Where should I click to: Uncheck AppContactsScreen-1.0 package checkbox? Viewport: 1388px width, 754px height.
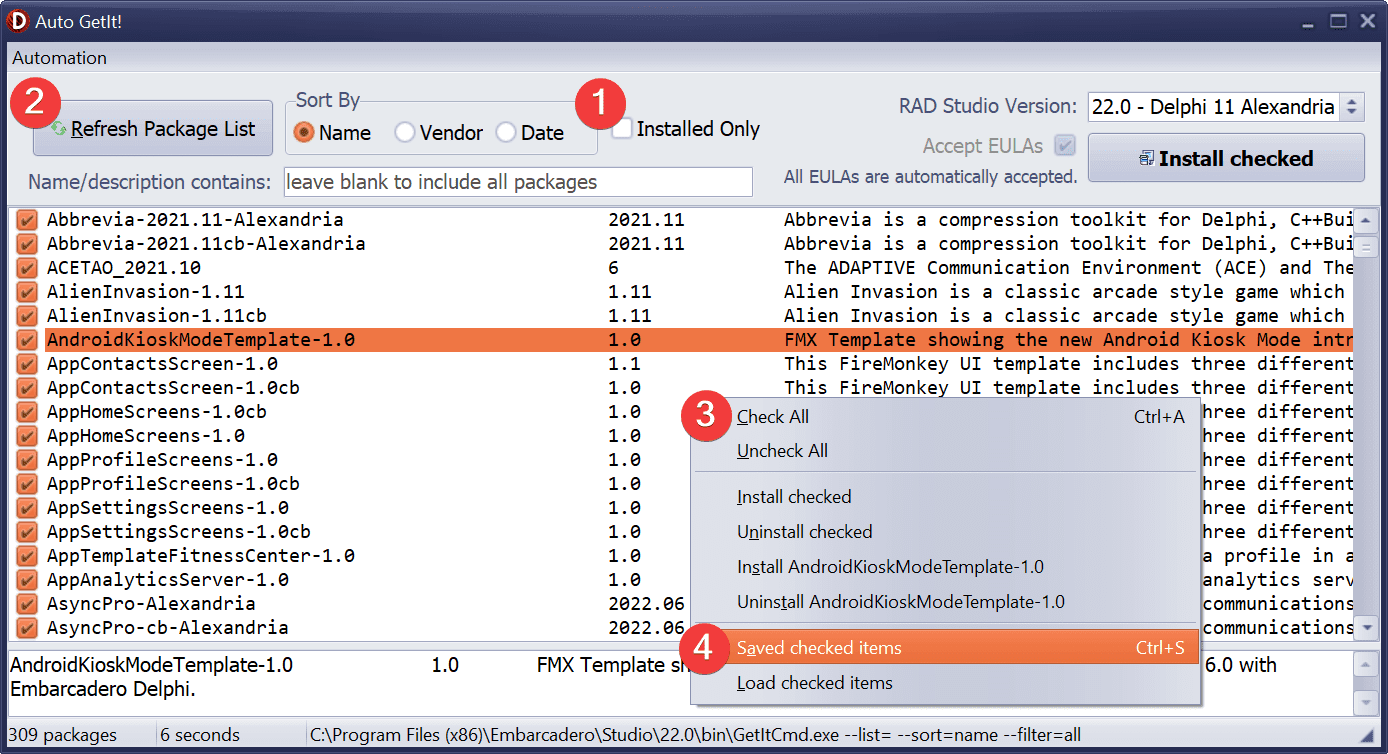tap(27, 364)
